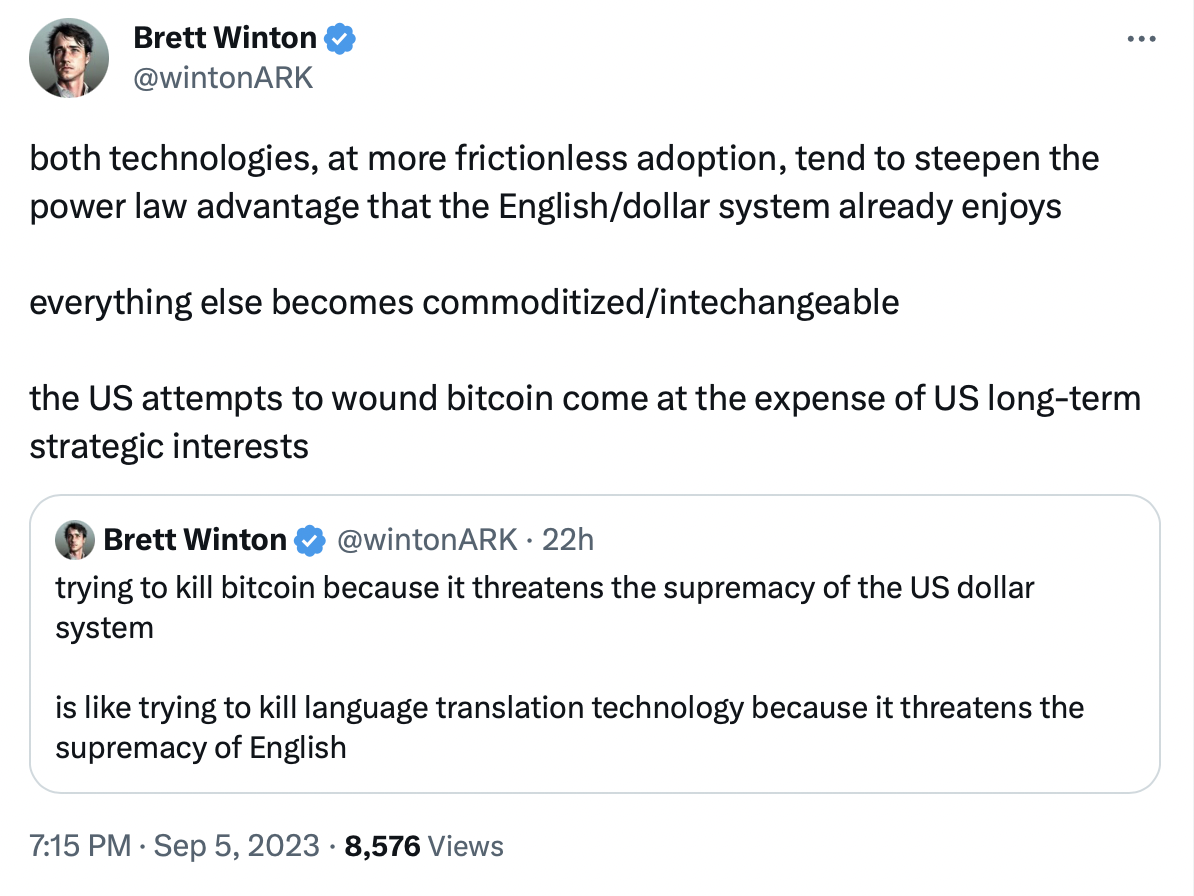The width and height of the screenshot is (1194, 896).
Task: Click the "Brett Winton" name in the quoted tweet
Action: 194,541
